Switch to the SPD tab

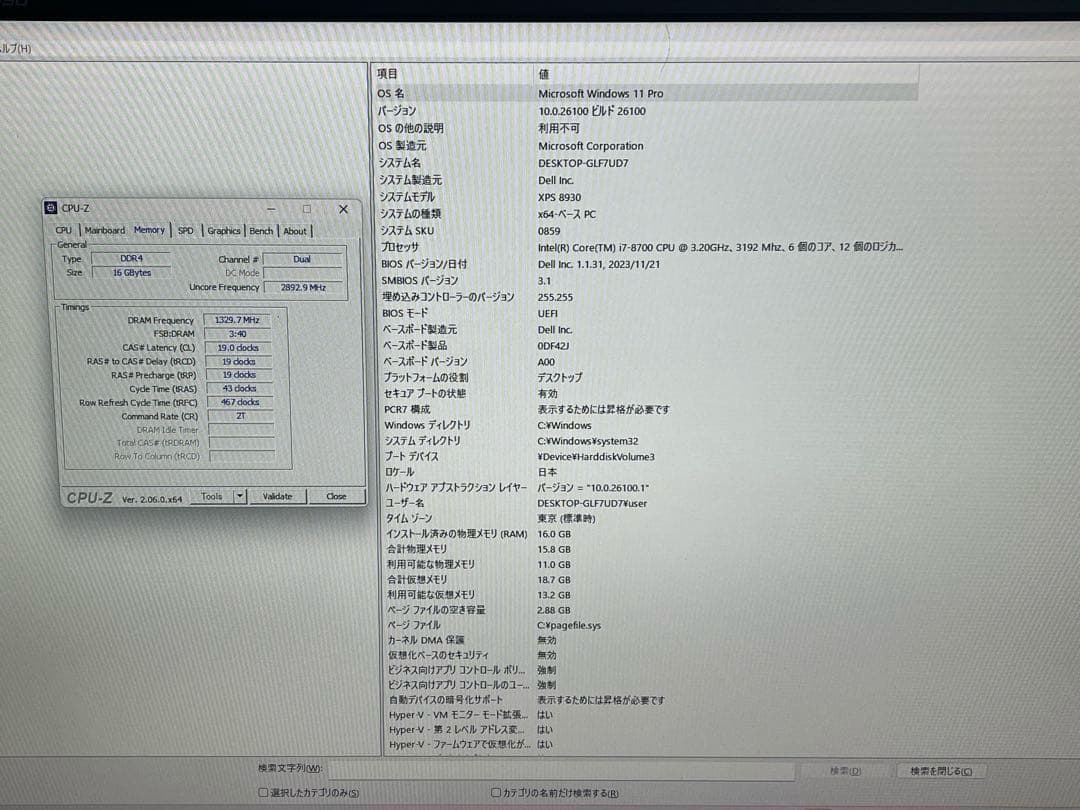(185, 230)
